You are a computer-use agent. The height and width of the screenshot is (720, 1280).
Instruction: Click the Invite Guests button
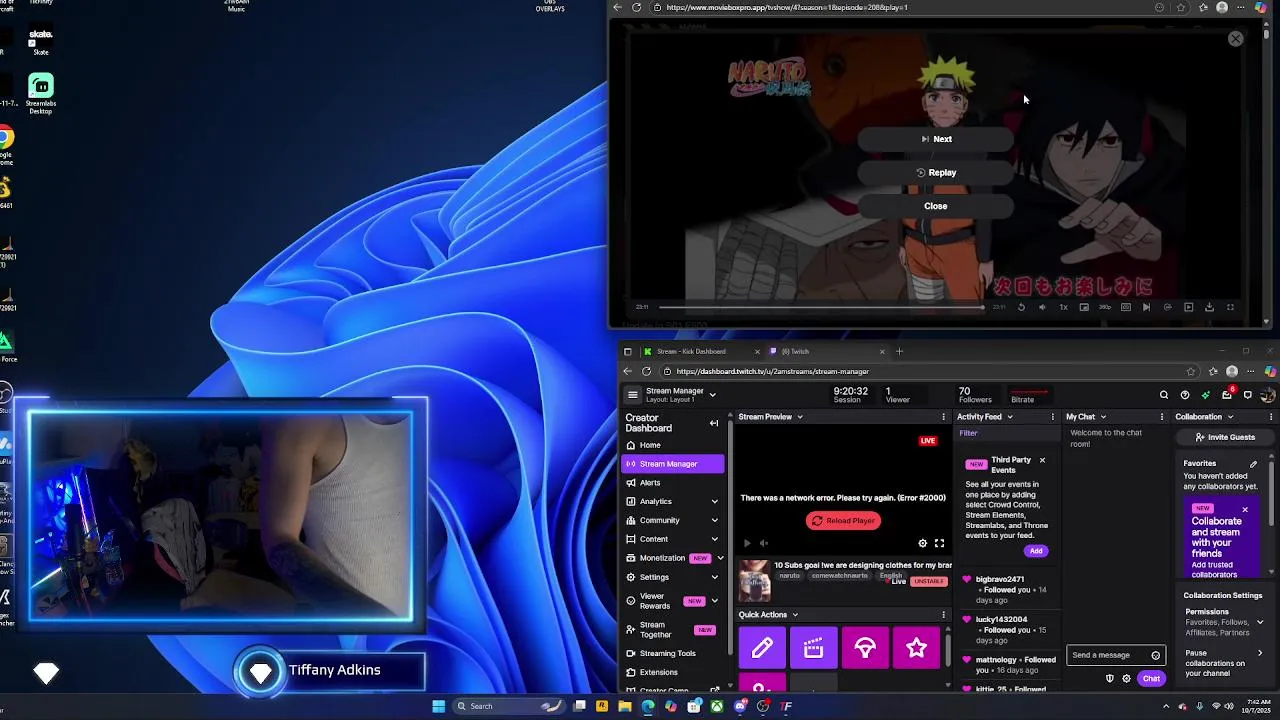pyautogui.click(x=1224, y=437)
